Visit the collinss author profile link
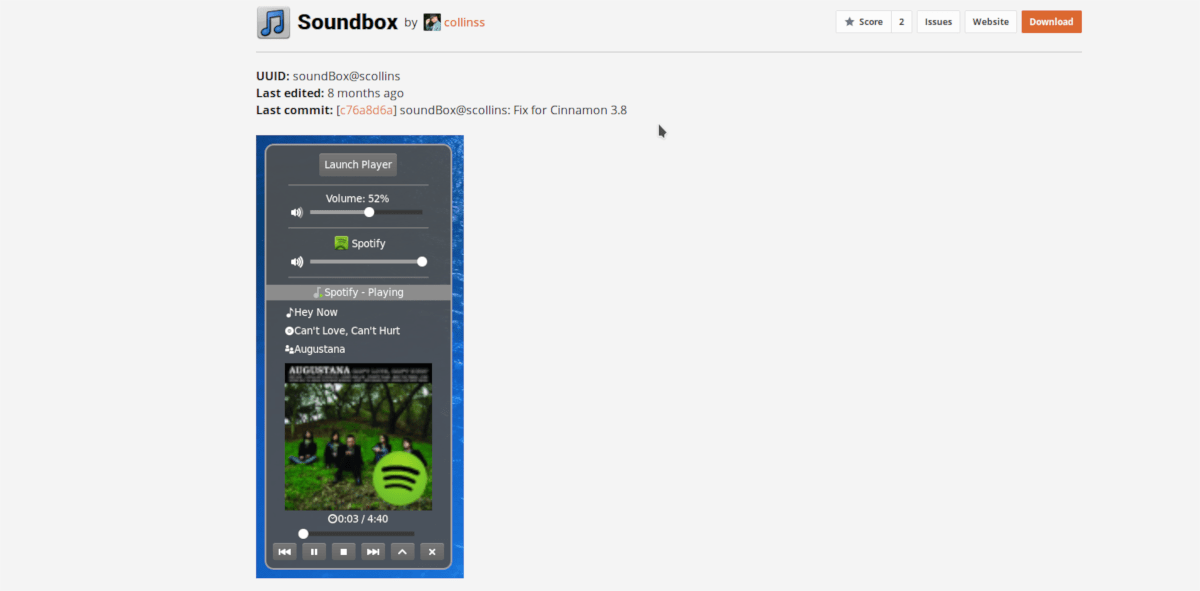1200x591 pixels. point(465,22)
